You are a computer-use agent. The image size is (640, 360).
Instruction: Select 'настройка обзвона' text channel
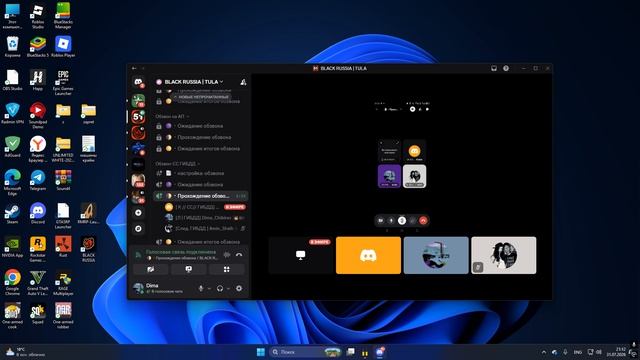coord(201,173)
